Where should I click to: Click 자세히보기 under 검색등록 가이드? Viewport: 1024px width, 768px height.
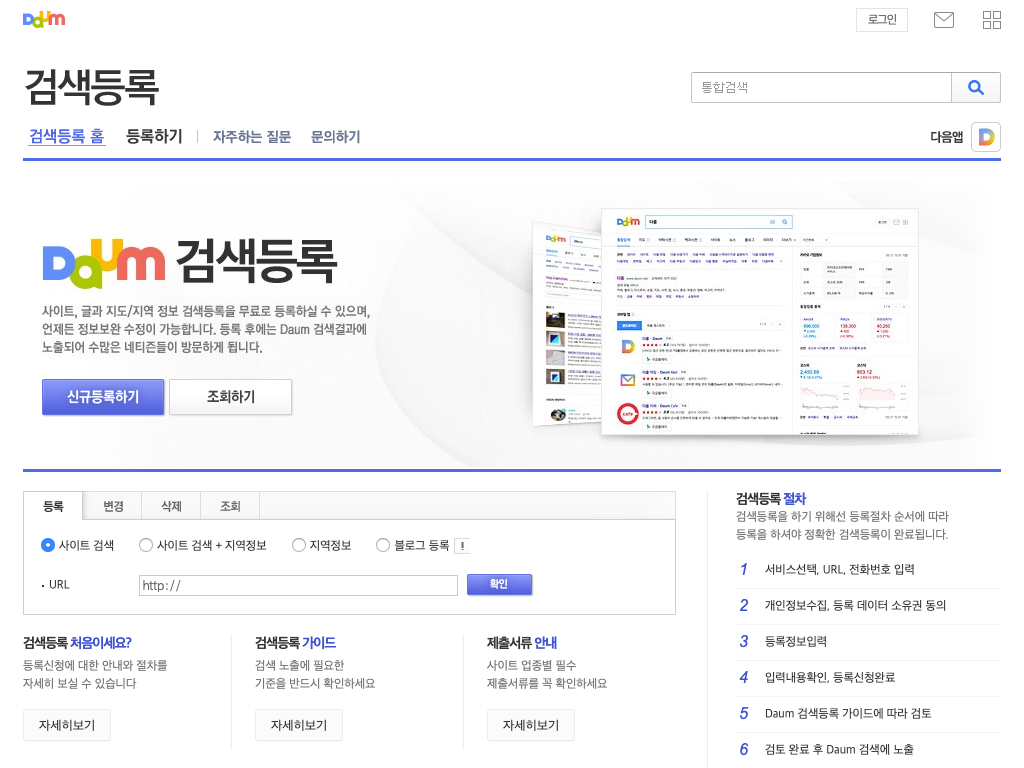click(298, 725)
